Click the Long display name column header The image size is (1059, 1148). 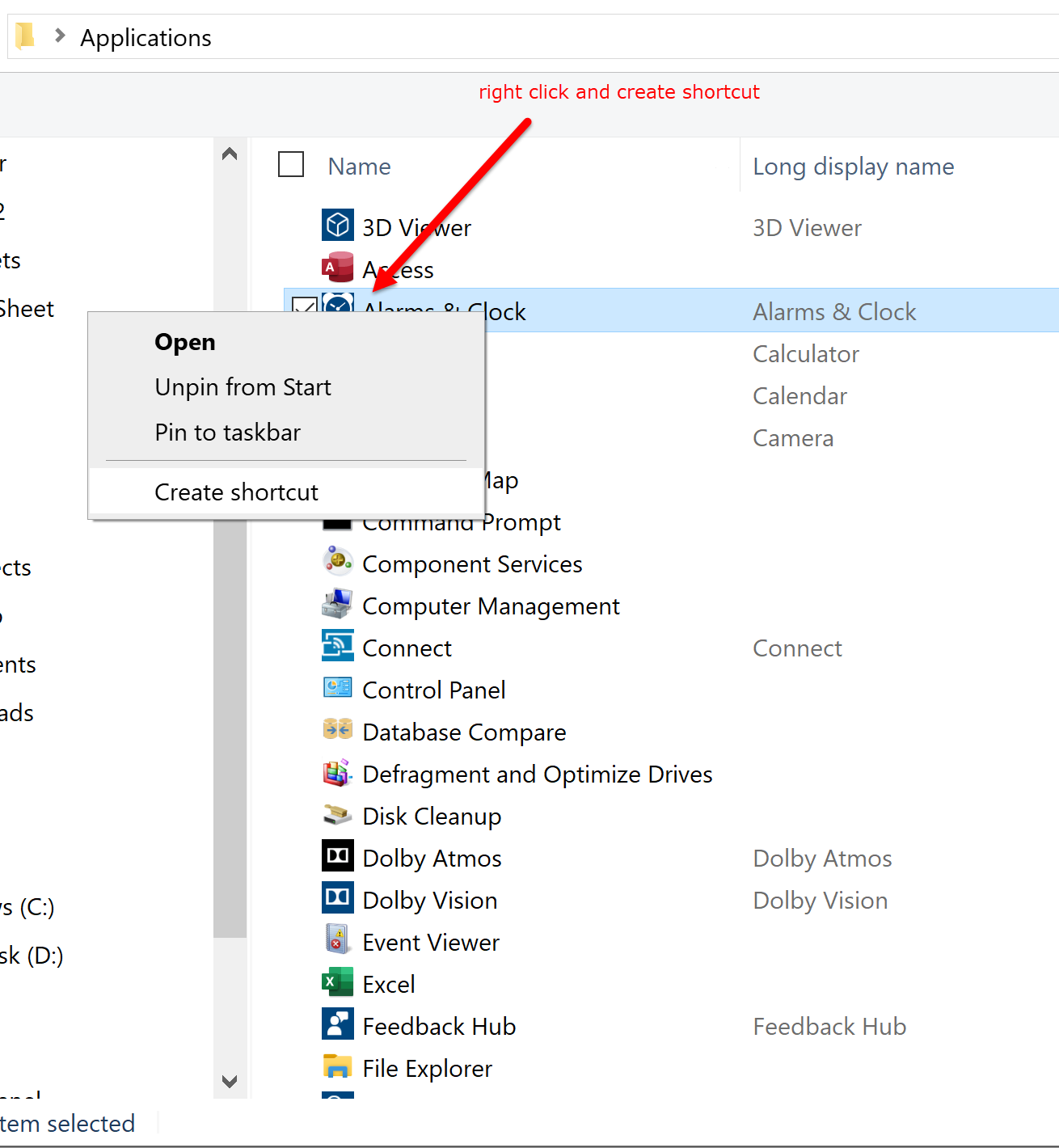[854, 166]
